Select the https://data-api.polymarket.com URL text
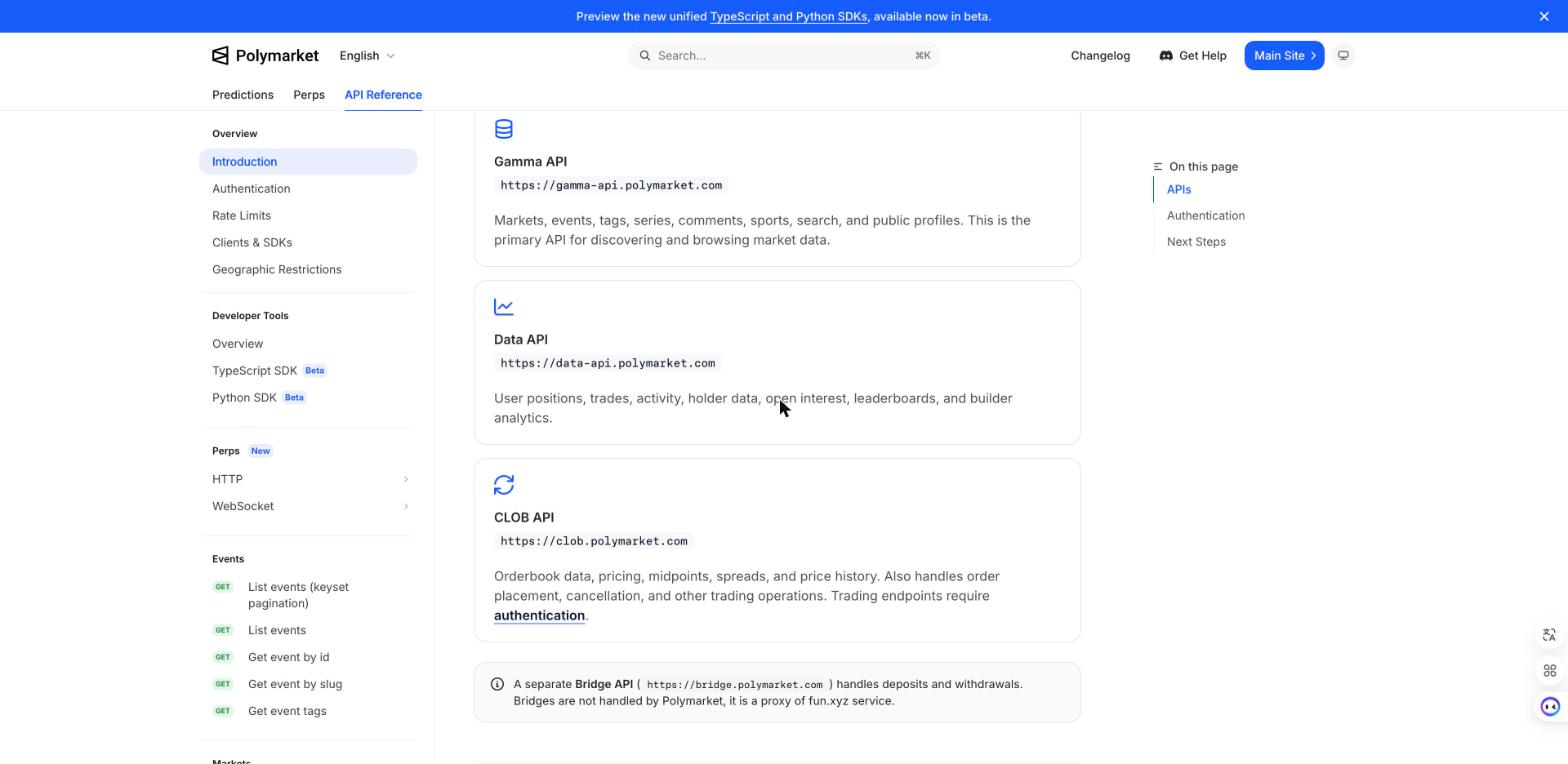The height and width of the screenshot is (764, 1568). coord(608,363)
